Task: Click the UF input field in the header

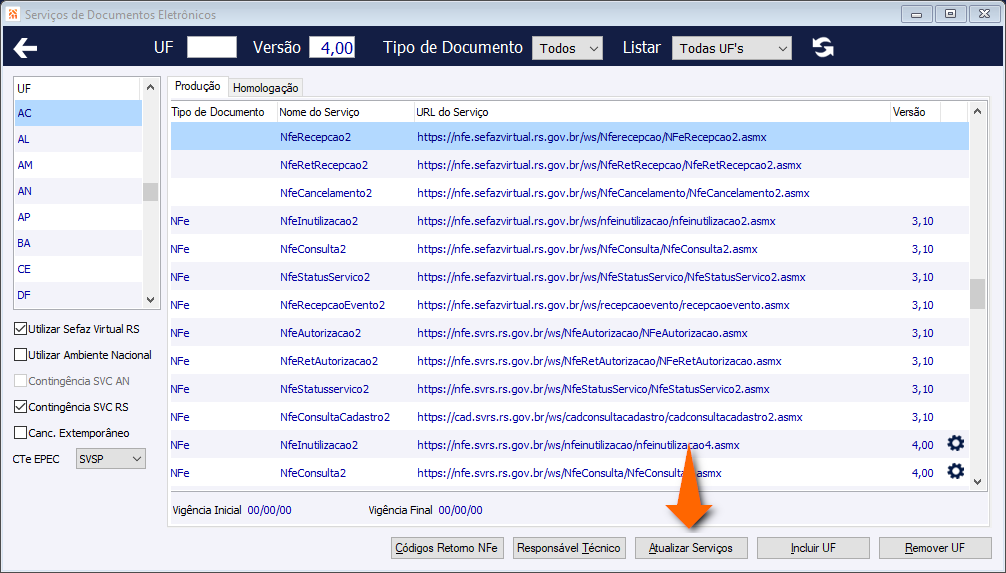Action: click(x=212, y=47)
